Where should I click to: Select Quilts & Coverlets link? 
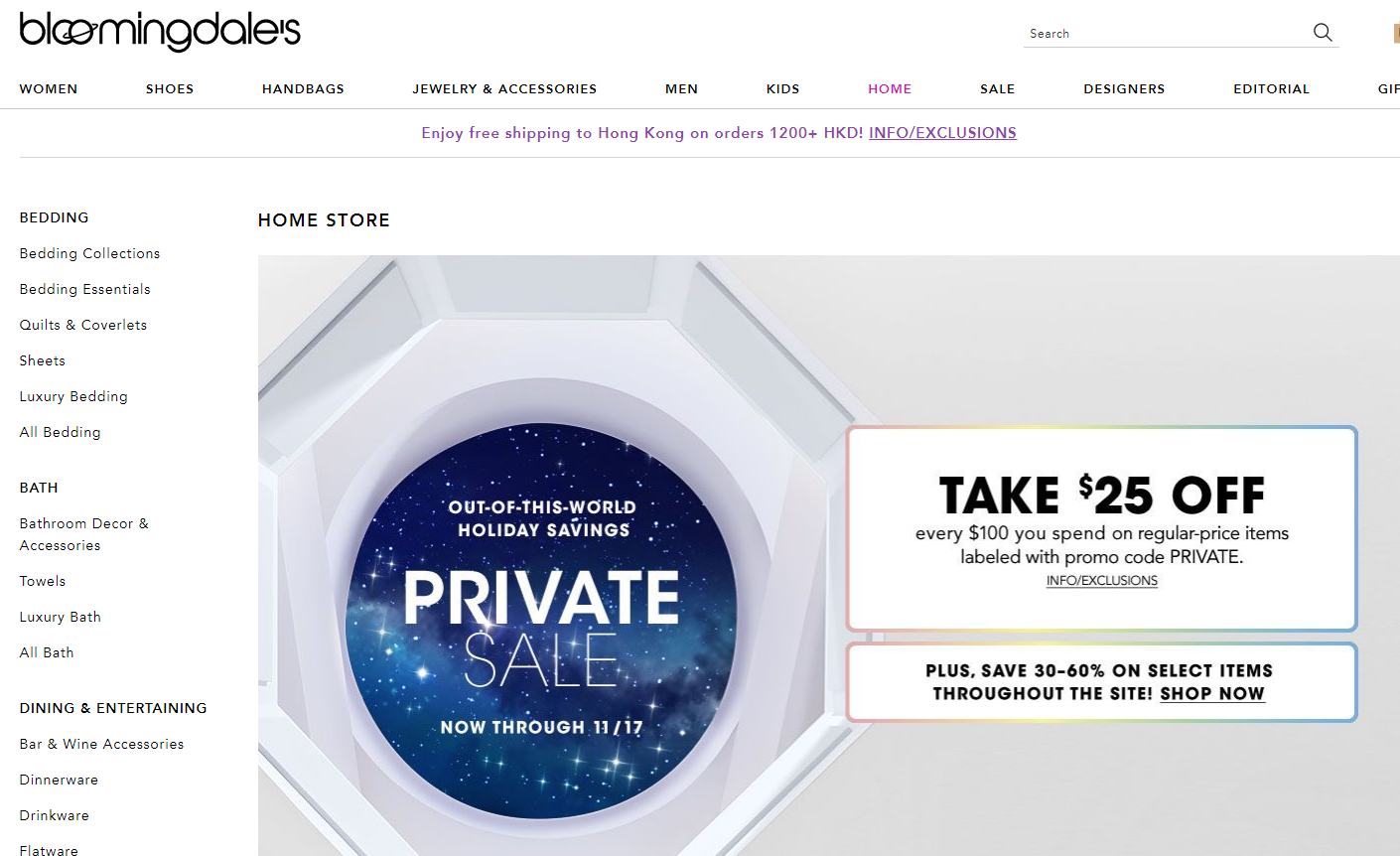[x=83, y=325]
